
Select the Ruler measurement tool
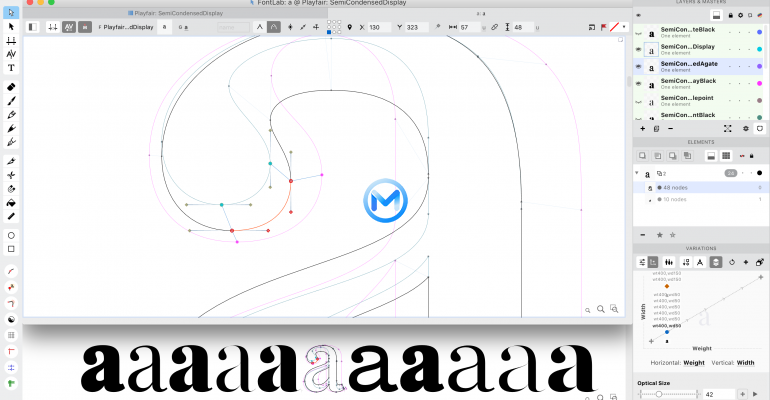point(11,216)
